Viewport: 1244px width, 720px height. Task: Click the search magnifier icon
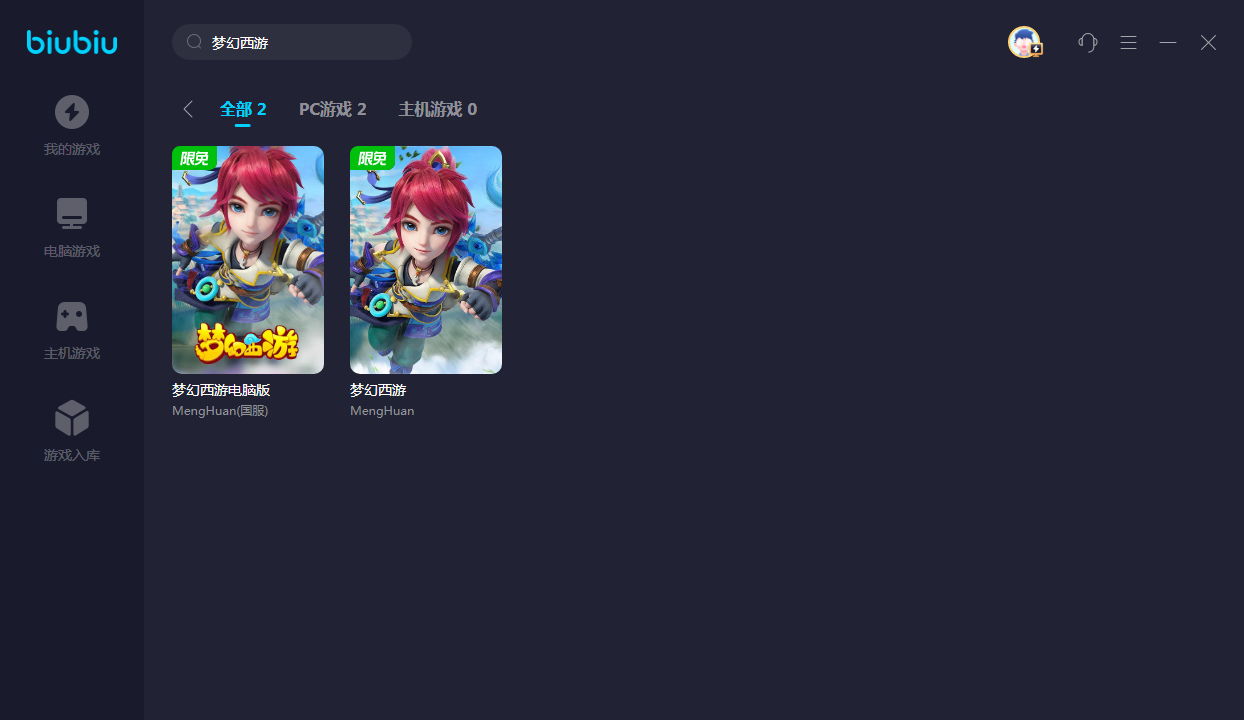195,42
